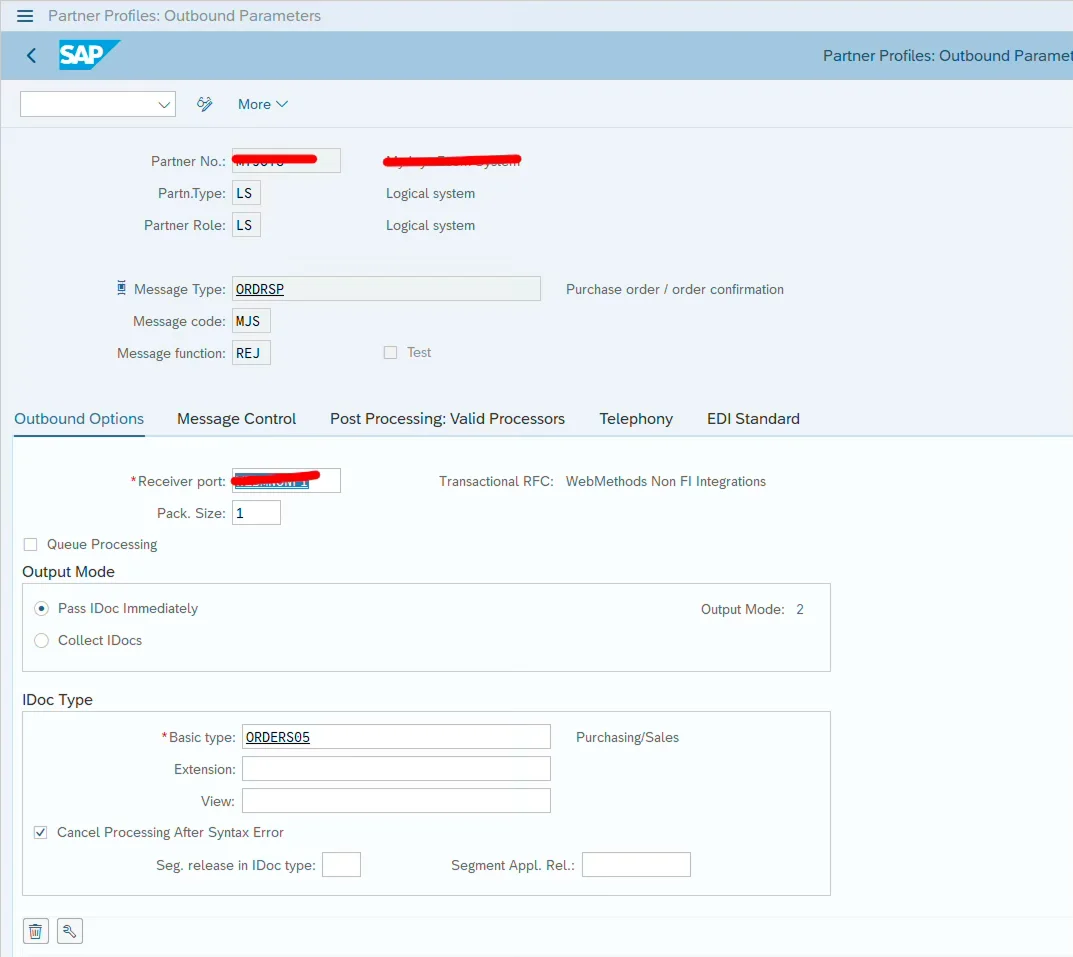Screen dimensions: 1073x957
Task: Open the EDI Standard tab
Action: 753,419
